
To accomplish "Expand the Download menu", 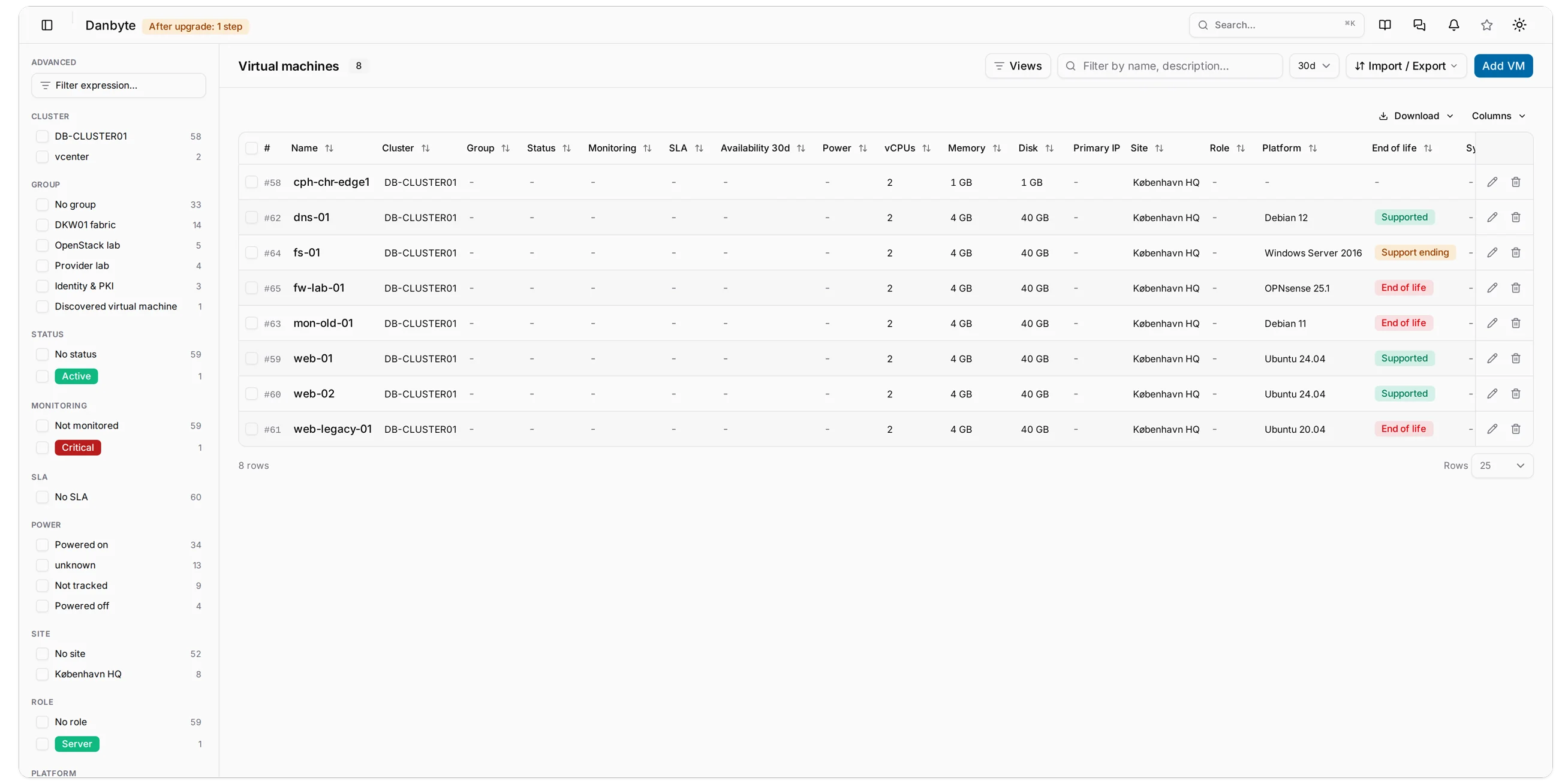I will (1416, 116).
